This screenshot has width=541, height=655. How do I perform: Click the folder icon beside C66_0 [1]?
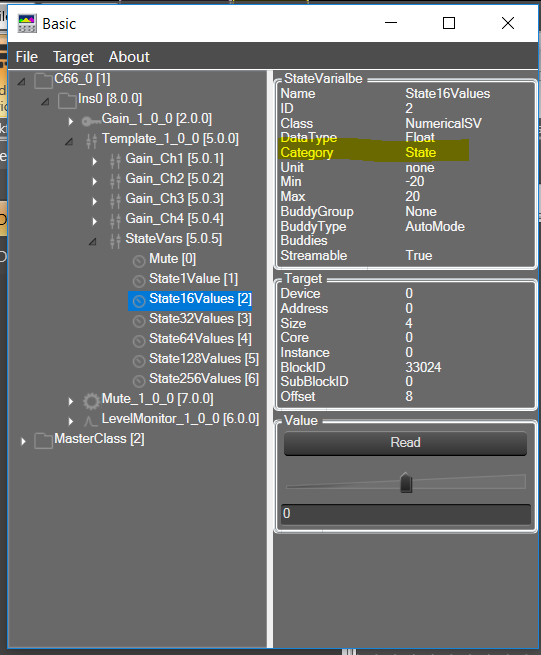point(43,81)
